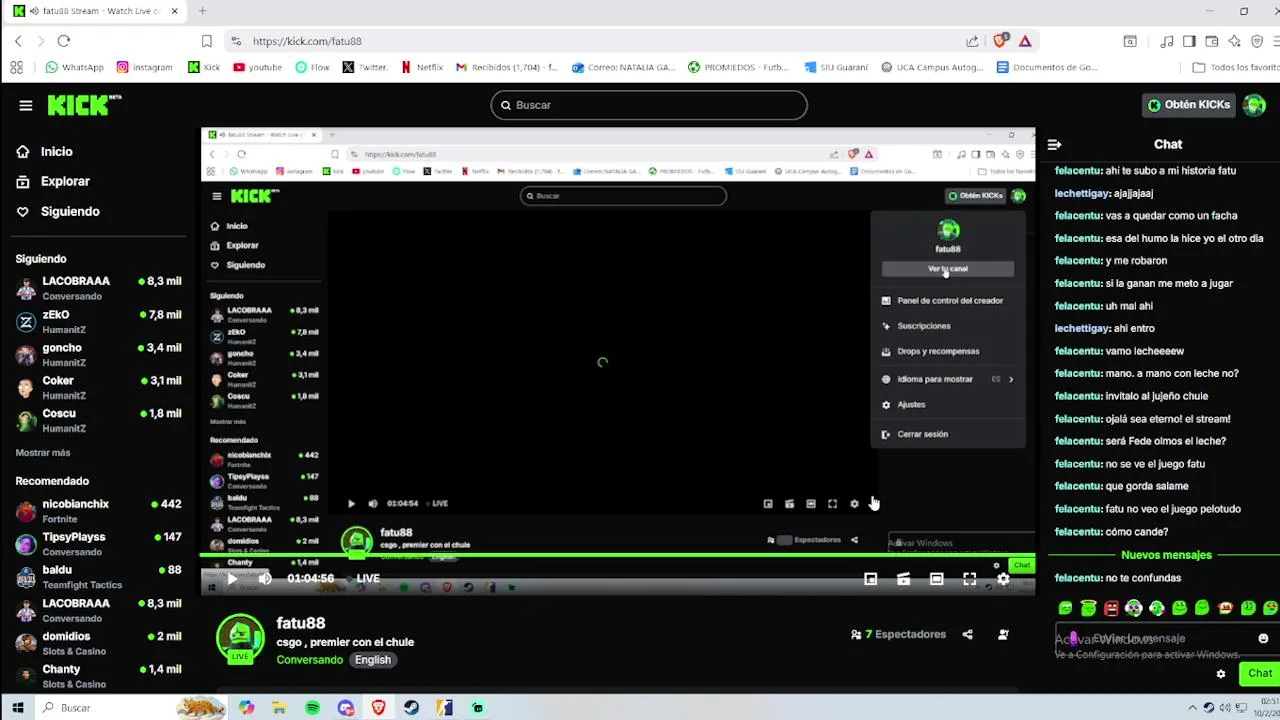Open the Todos los favoritos folder
This screenshot has width=1280, height=720.
(x=1236, y=67)
